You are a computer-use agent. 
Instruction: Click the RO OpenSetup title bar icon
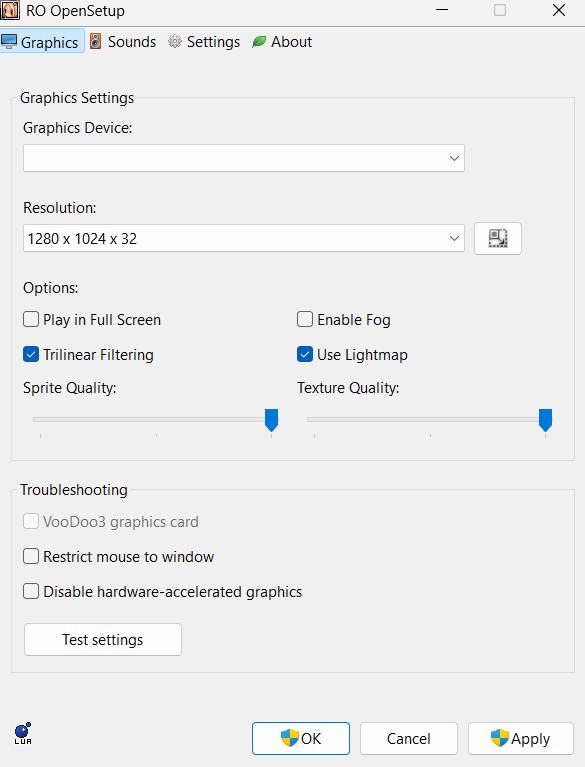10,10
